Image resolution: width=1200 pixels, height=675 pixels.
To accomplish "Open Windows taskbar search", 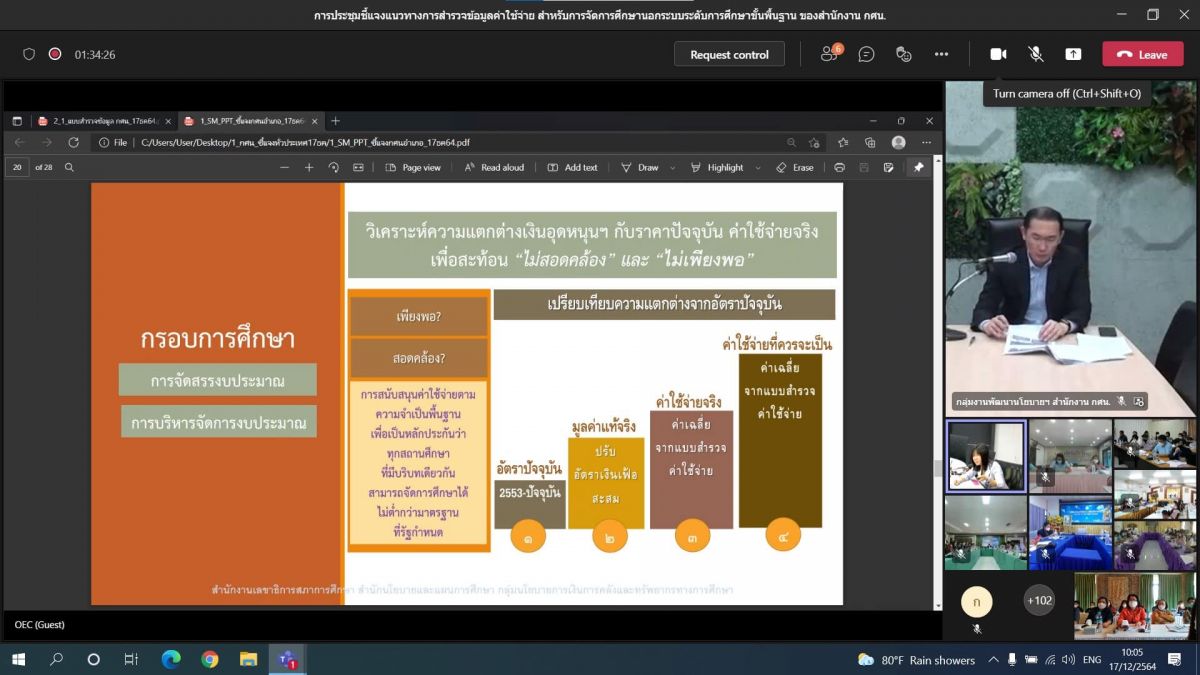I will tap(56, 659).
